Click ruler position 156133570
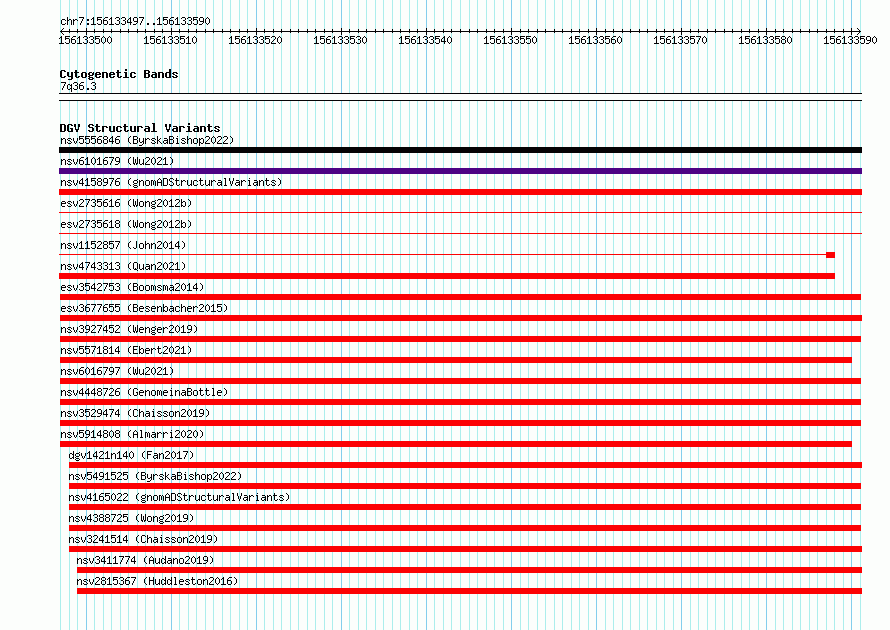This screenshot has height=630, width=890. (x=681, y=40)
